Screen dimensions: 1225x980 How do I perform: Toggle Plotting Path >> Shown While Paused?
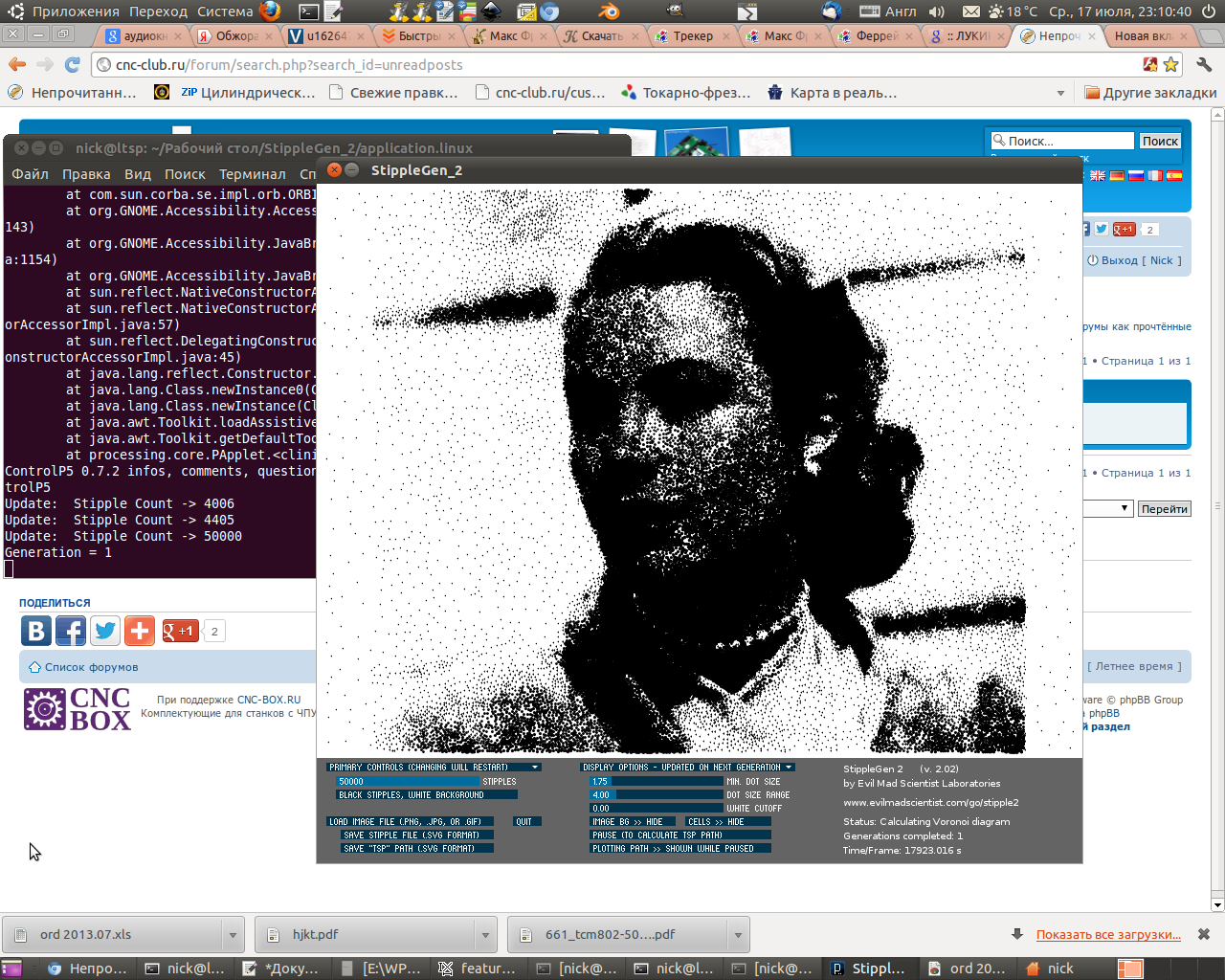tap(680, 849)
